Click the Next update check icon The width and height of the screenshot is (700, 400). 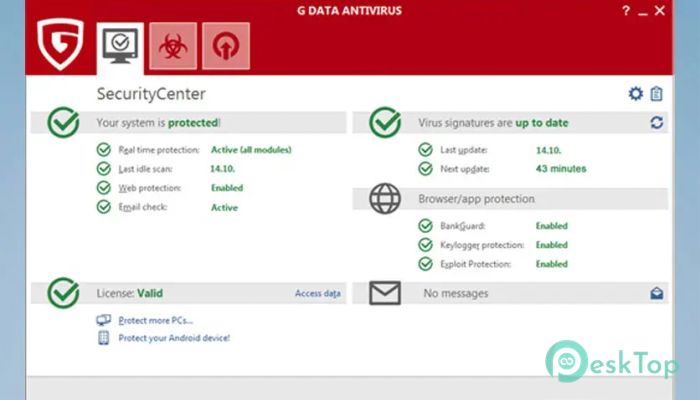pyautogui.click(x=425, y=168)
